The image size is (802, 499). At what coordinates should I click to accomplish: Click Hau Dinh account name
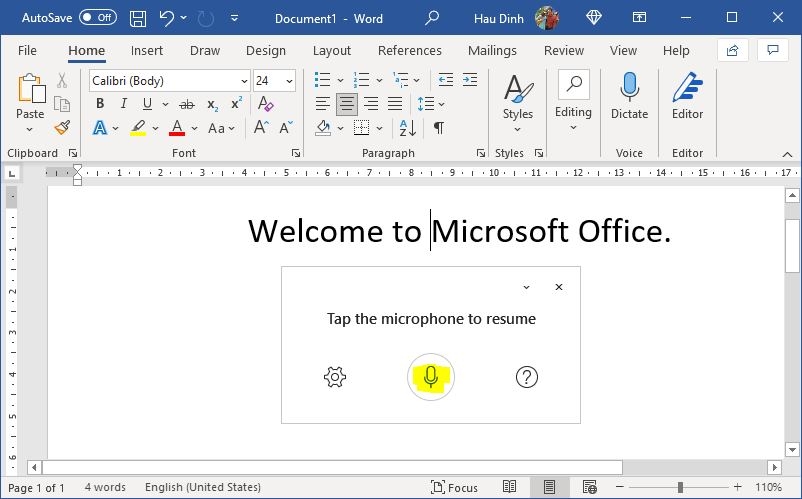499,19
